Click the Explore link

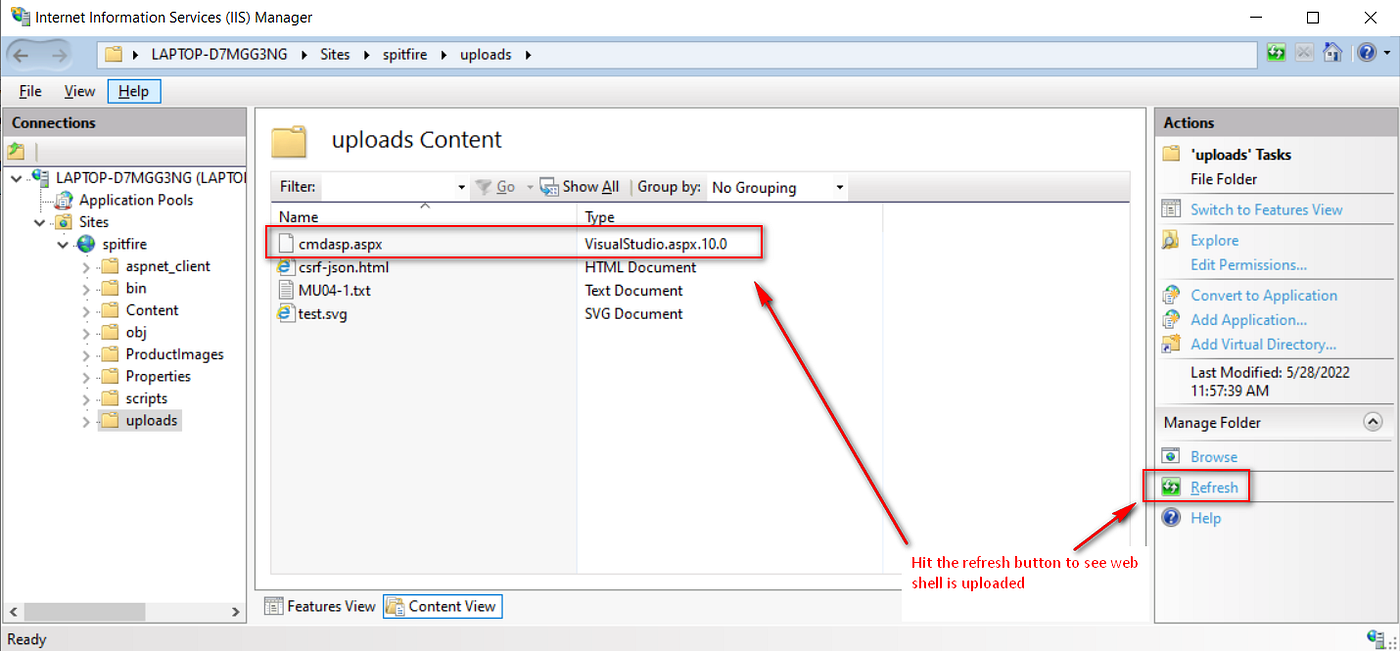point(1214,240)
